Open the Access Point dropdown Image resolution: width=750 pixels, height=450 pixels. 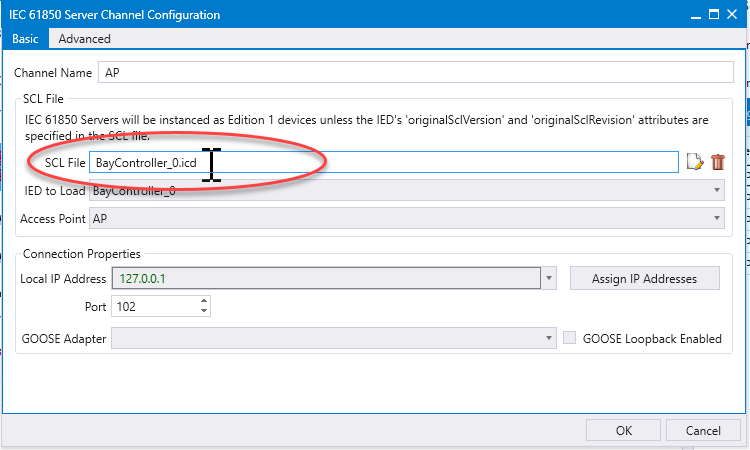718,218
